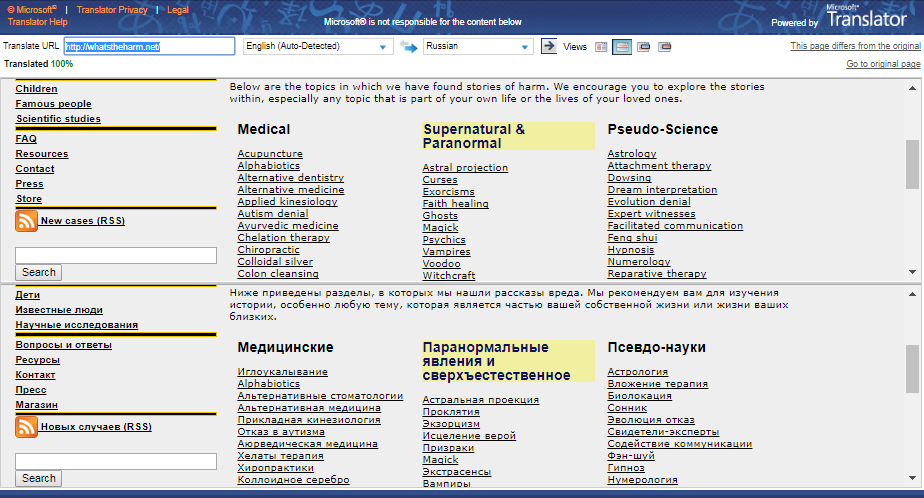This screenshot has width=924, height=498.
Task: Open Альтернативная медицина link
Action: [x=309, y=408]
